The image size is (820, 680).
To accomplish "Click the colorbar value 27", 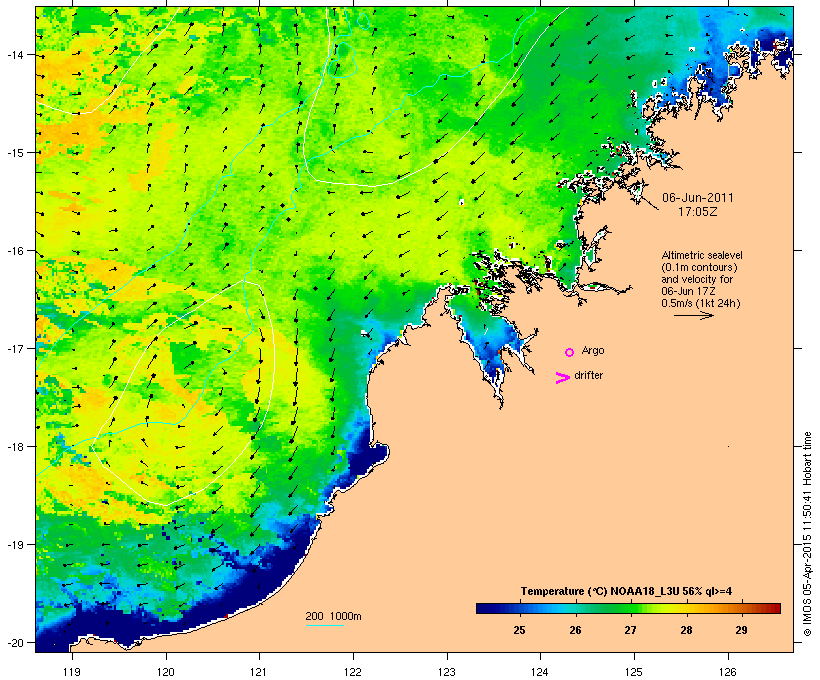I will pyautogui.click(x=630, y=630).
